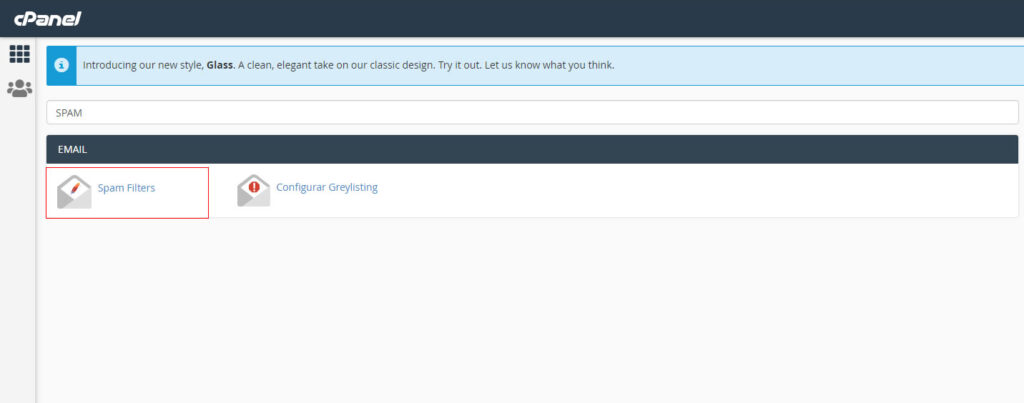Select the EMAIL label text in header
The height and width of the screenshot is (403, 1024).
71,150
